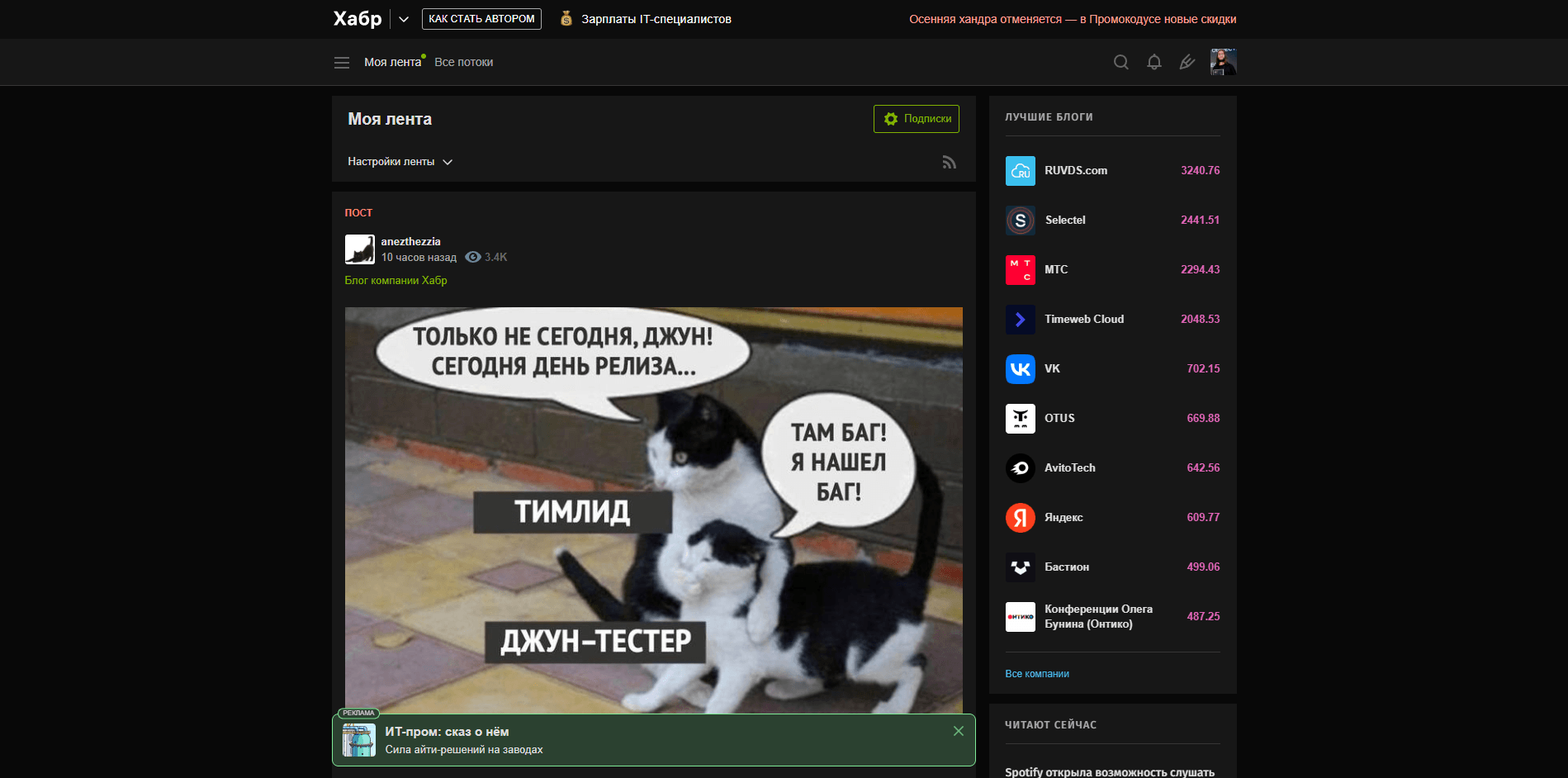This screenshot has height=778, width=1568.
Task: Click the RUVDS.com rating 3240.76
Action: (1200, 171)
